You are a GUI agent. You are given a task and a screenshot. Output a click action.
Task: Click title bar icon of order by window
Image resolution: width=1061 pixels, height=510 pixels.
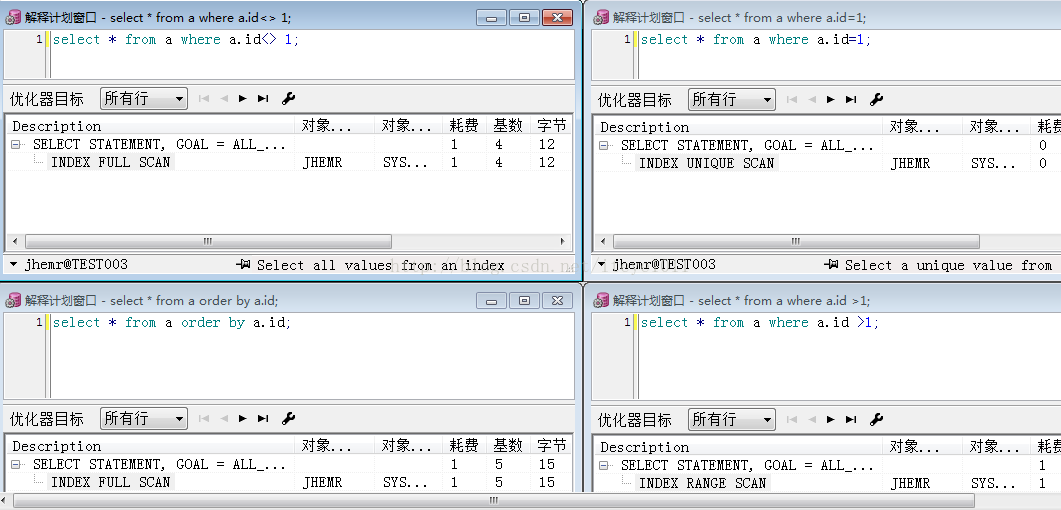[x=13, y=300]
